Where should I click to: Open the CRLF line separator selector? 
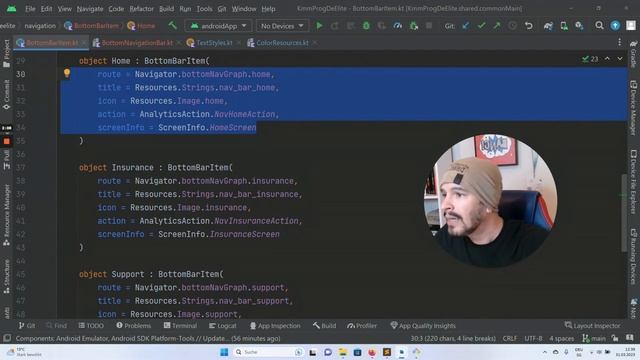(x=510, y=338)
